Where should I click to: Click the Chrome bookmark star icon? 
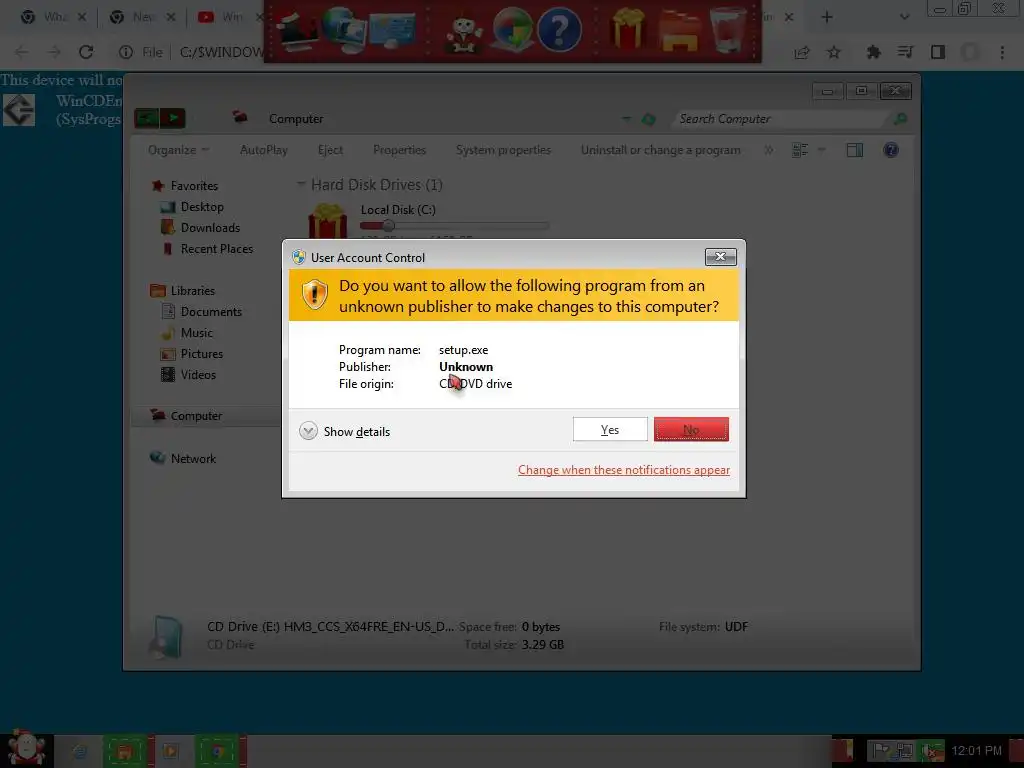pyautogui.click(x=834, y=52)
